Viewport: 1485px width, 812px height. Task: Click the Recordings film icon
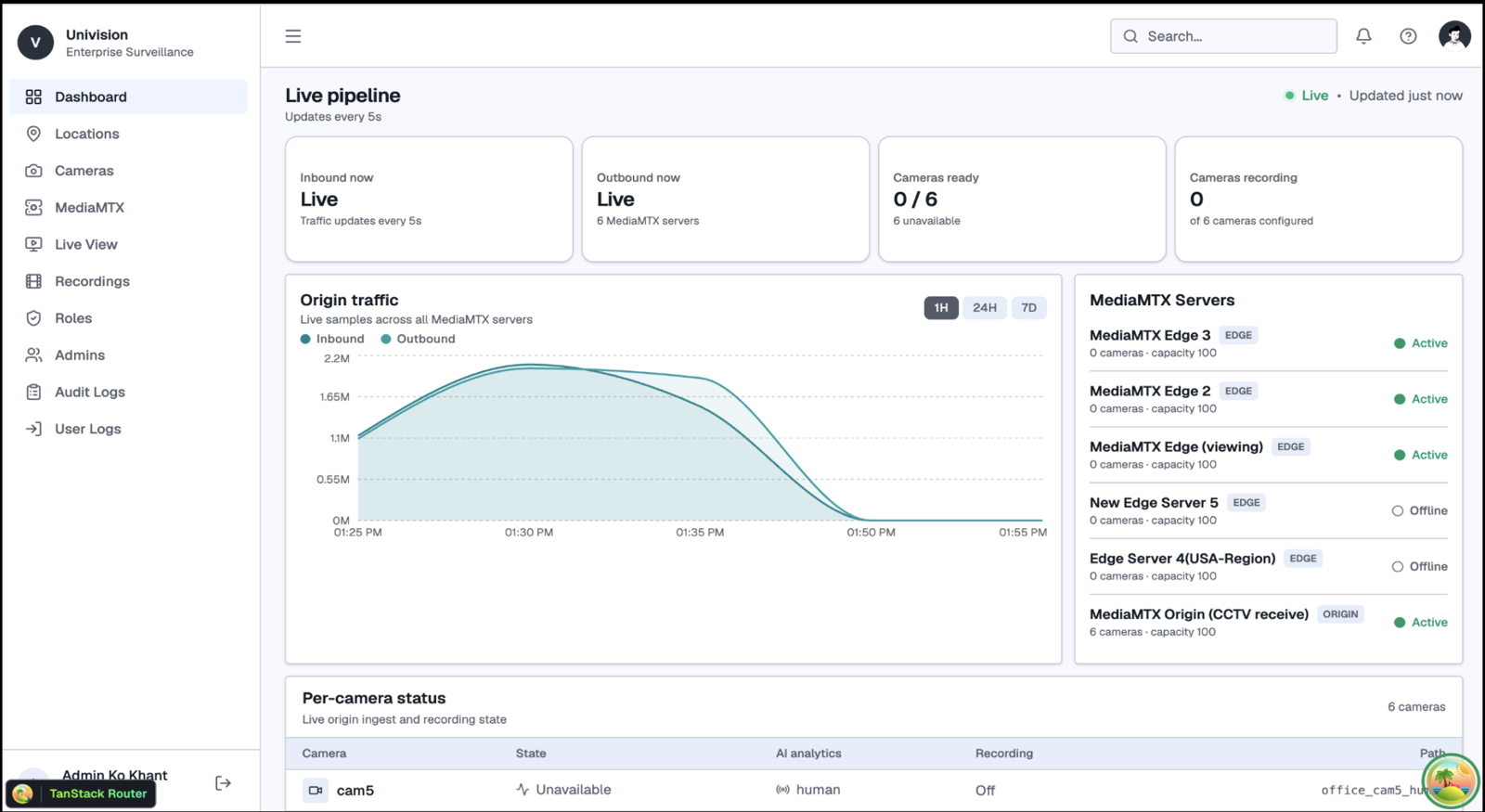[x=33, y=281]
